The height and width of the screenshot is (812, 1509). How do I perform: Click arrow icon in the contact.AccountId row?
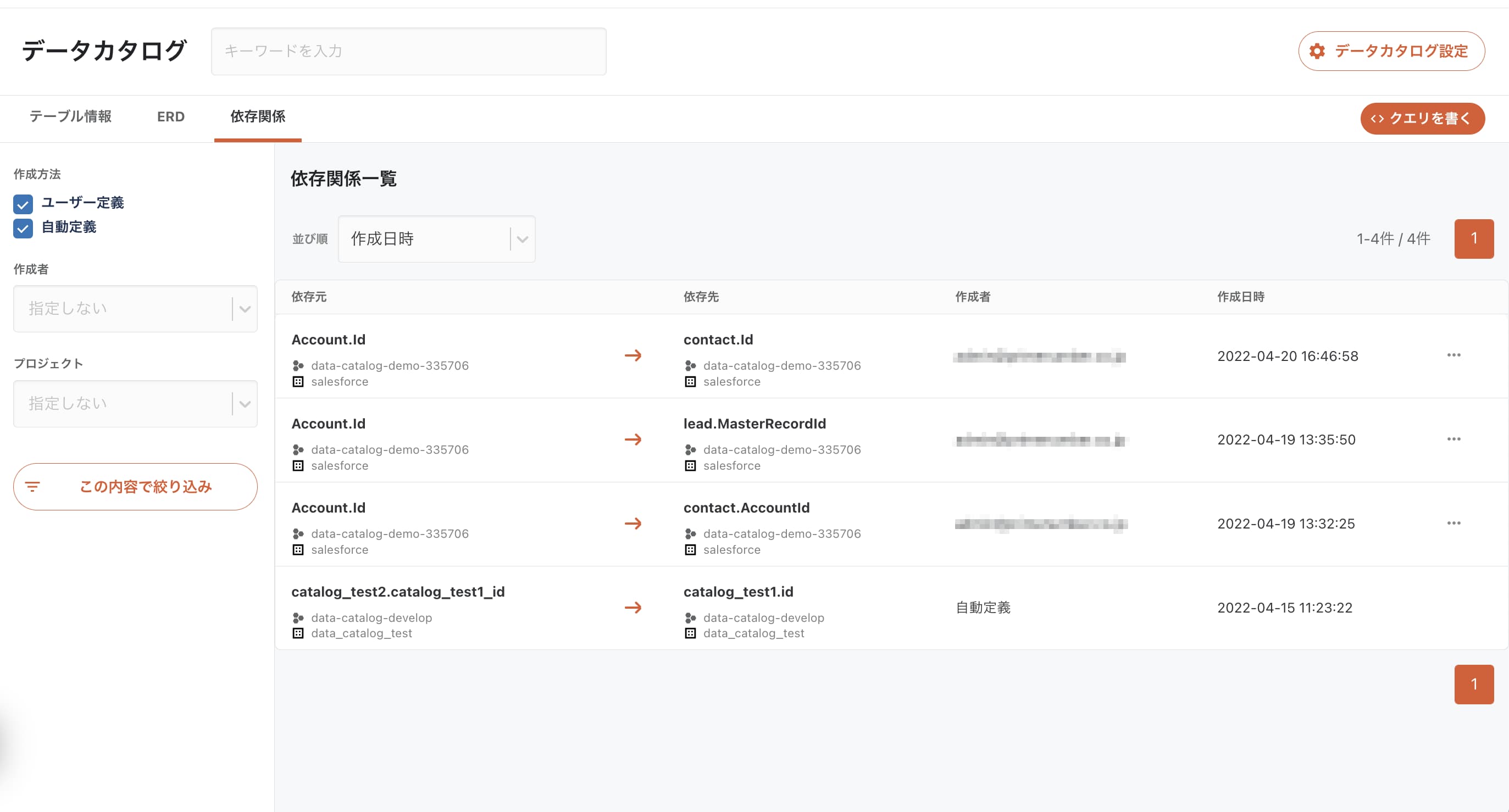click(633, 523)
